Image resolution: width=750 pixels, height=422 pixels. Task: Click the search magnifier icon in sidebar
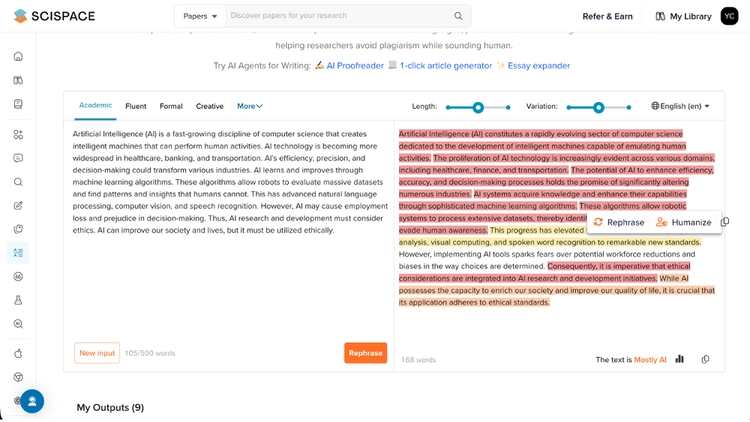click(x=18, y=182)
